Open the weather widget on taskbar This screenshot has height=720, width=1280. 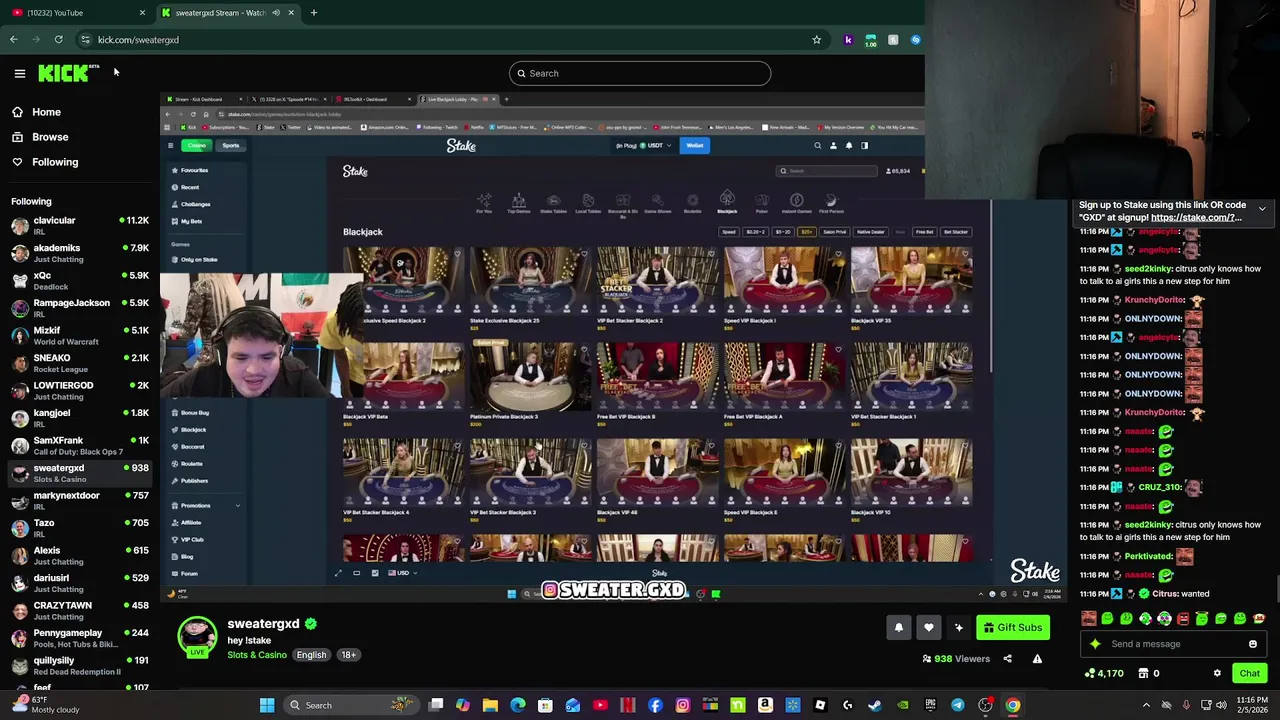[44, 705]
